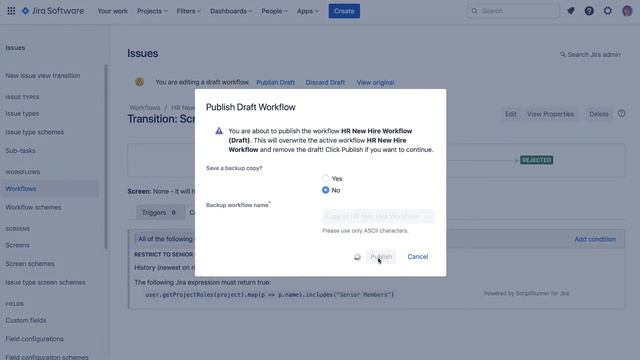Open the settings gear icon
Image resolution: width=640 pixels, height=360 pixels.
(x=608, y=11)
